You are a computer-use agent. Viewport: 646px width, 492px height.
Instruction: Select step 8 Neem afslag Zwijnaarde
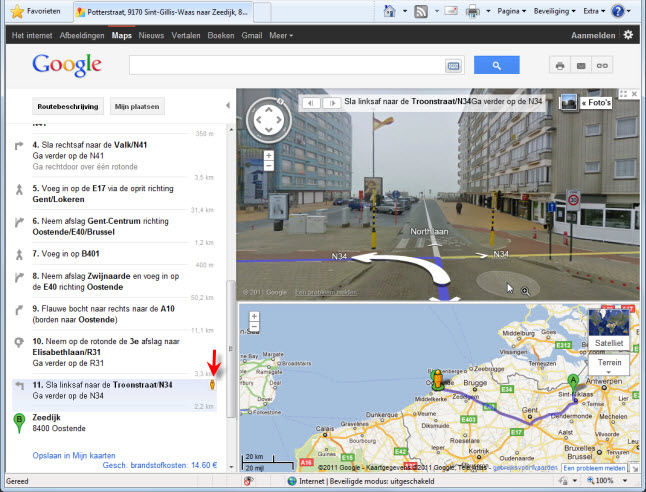[115, 281]
